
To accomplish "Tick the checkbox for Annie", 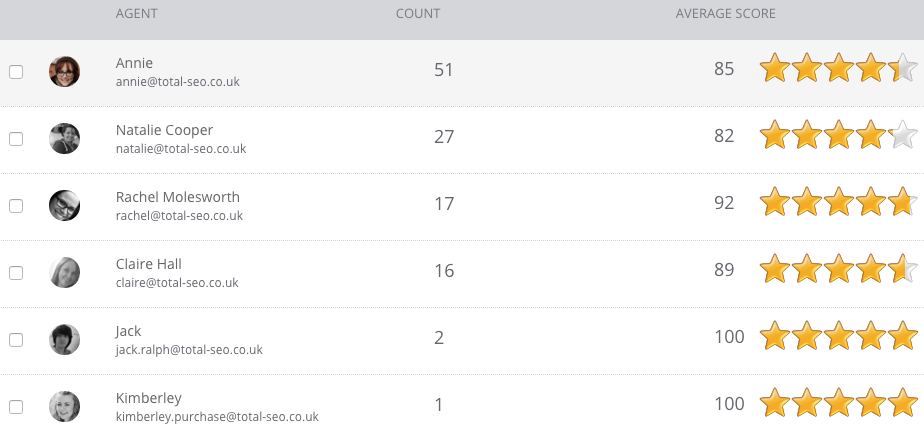I will (x=16, y=72).
